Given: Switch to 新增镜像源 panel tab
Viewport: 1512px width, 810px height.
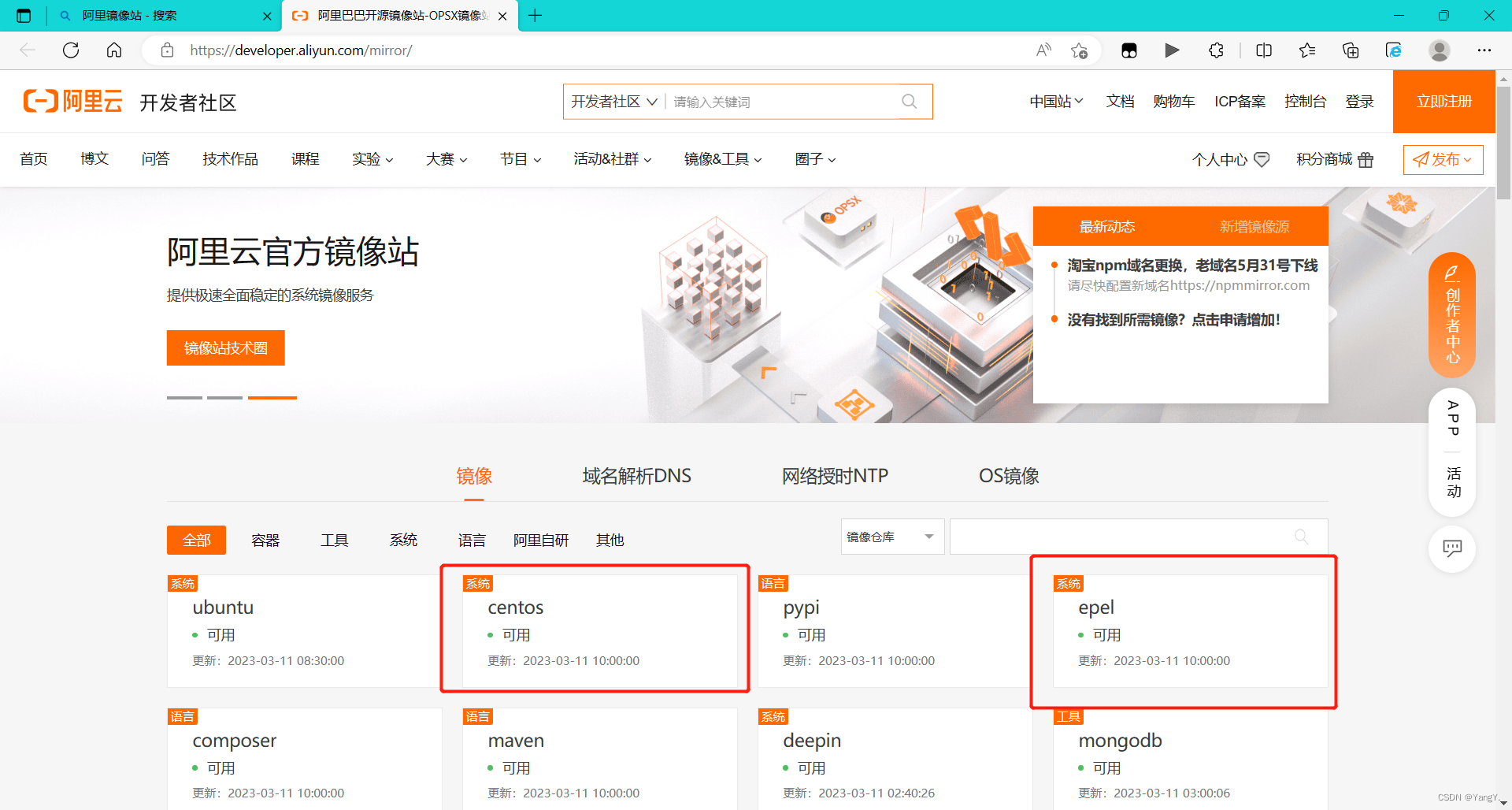Looking at the screenshot, I should tap(1254, 227).
